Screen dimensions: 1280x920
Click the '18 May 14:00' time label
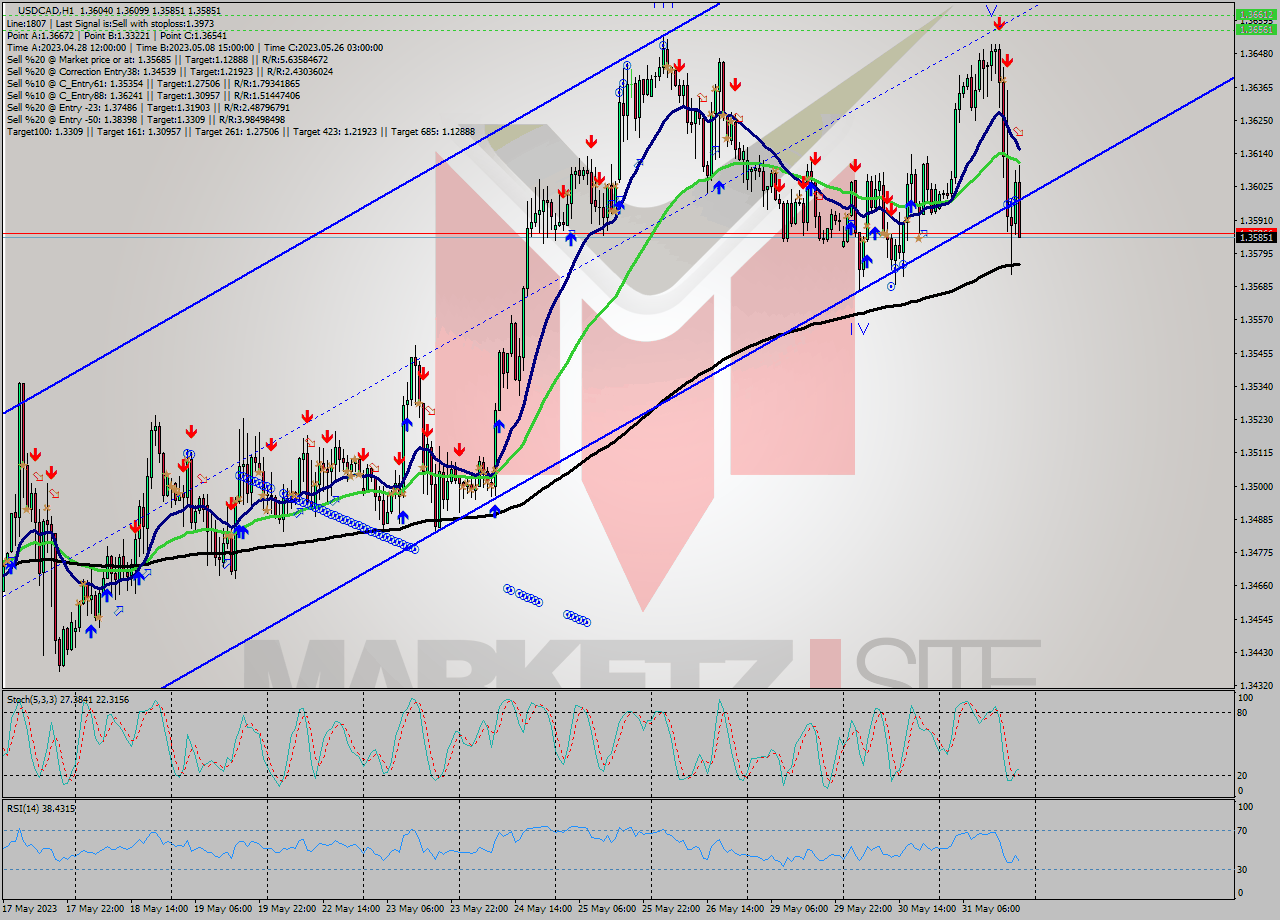click(x=159, y=908)
